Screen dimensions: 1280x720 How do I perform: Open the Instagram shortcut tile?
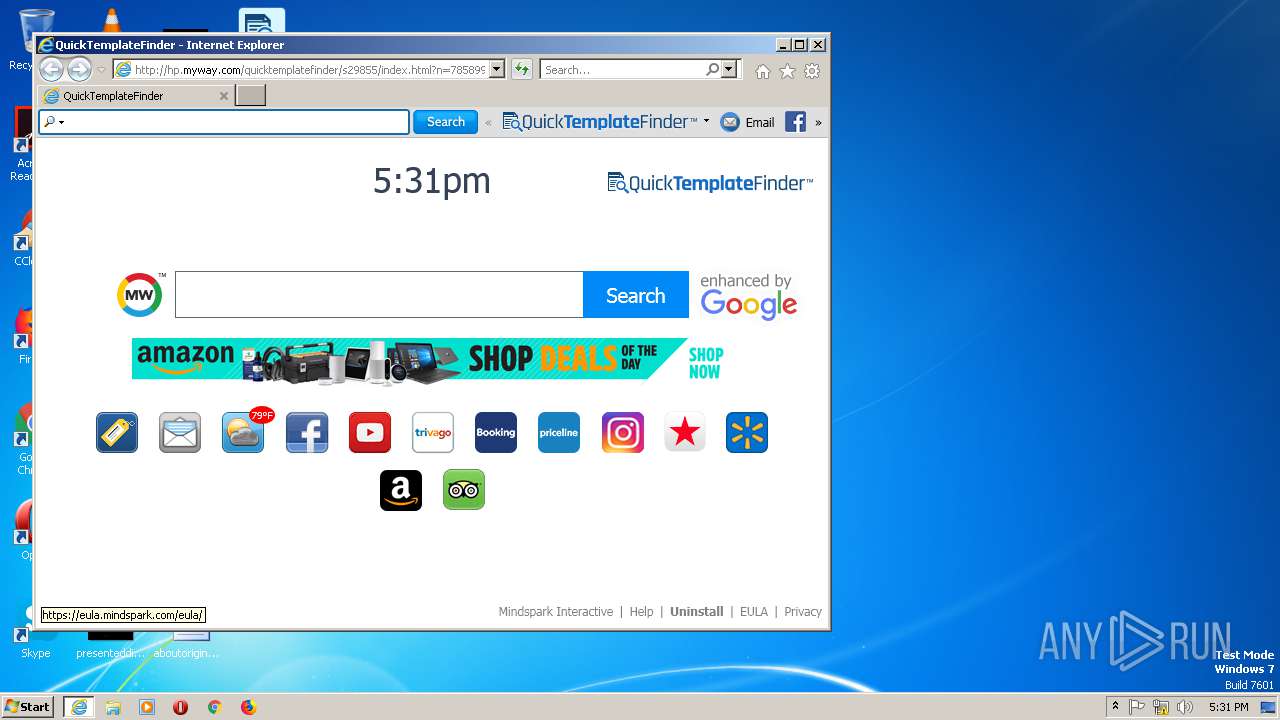coord(623,432)
